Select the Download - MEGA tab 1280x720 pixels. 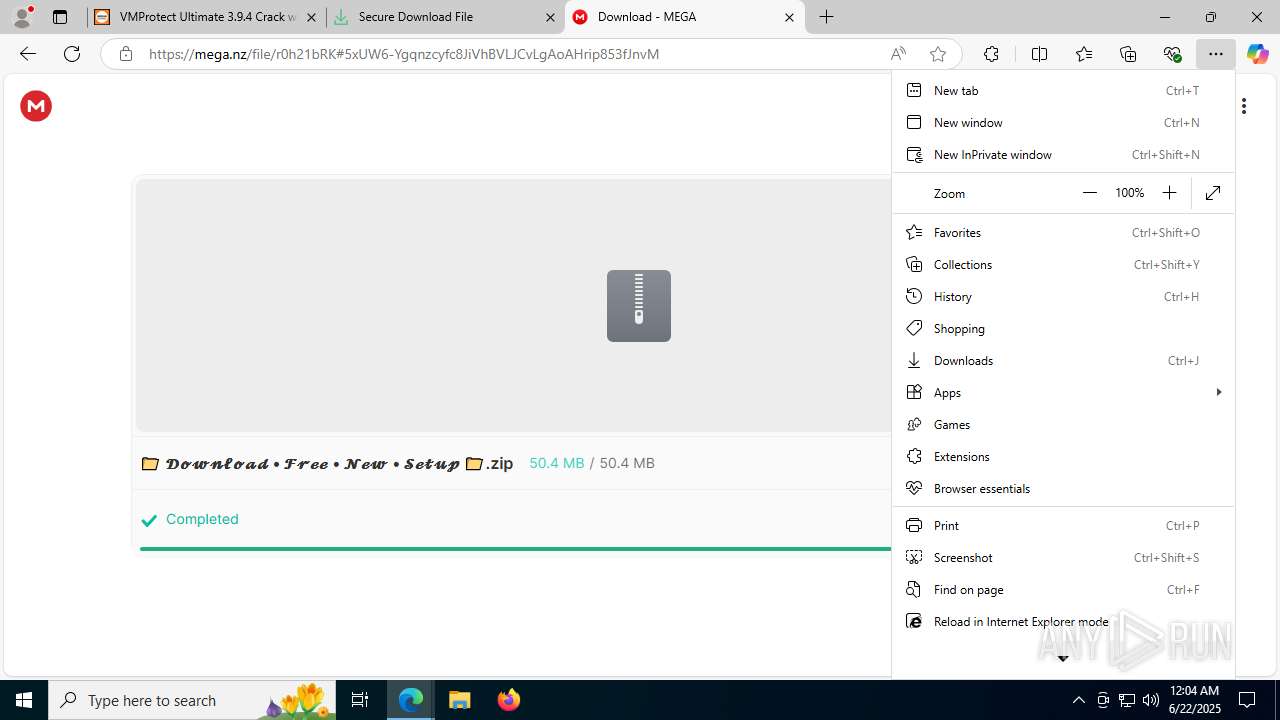(685, 17)
